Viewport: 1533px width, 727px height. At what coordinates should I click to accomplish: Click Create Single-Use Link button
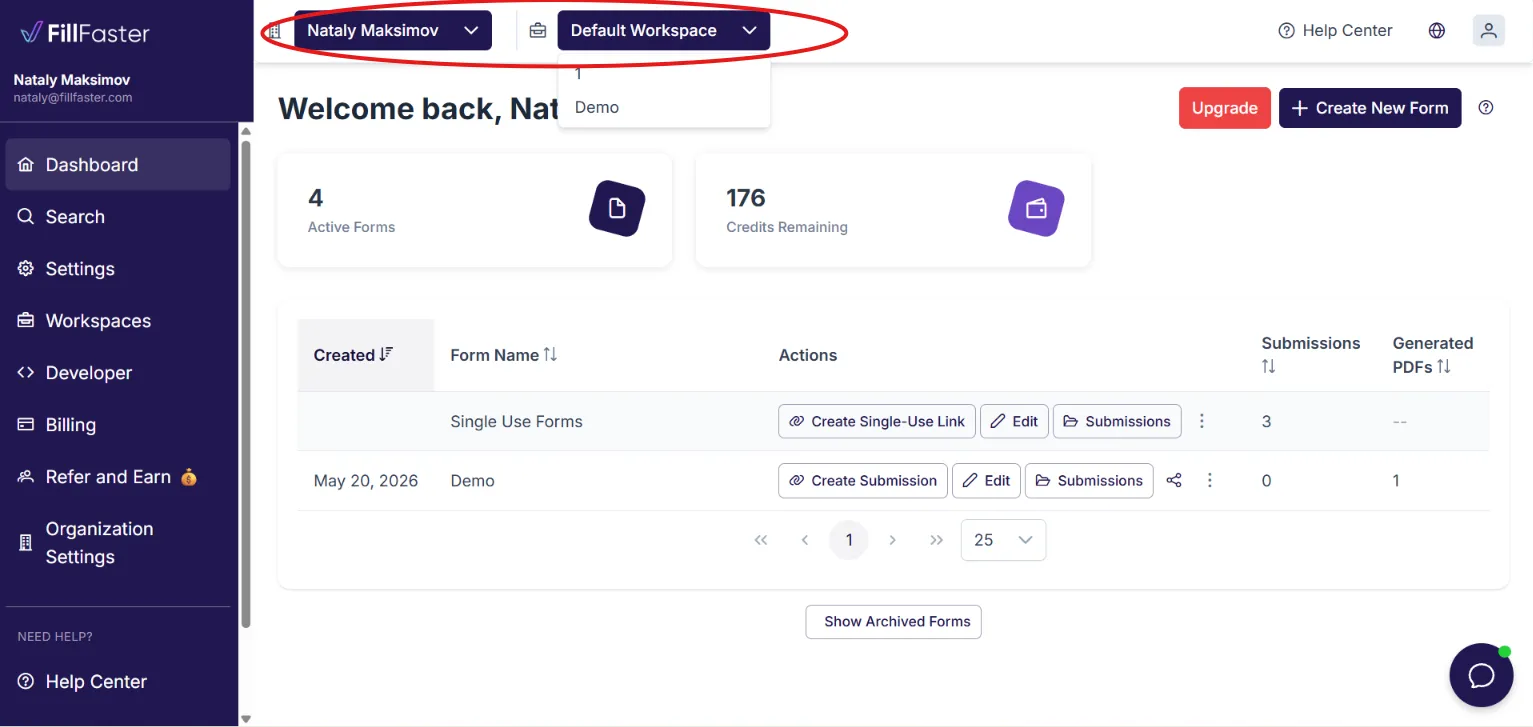[877, 421]
